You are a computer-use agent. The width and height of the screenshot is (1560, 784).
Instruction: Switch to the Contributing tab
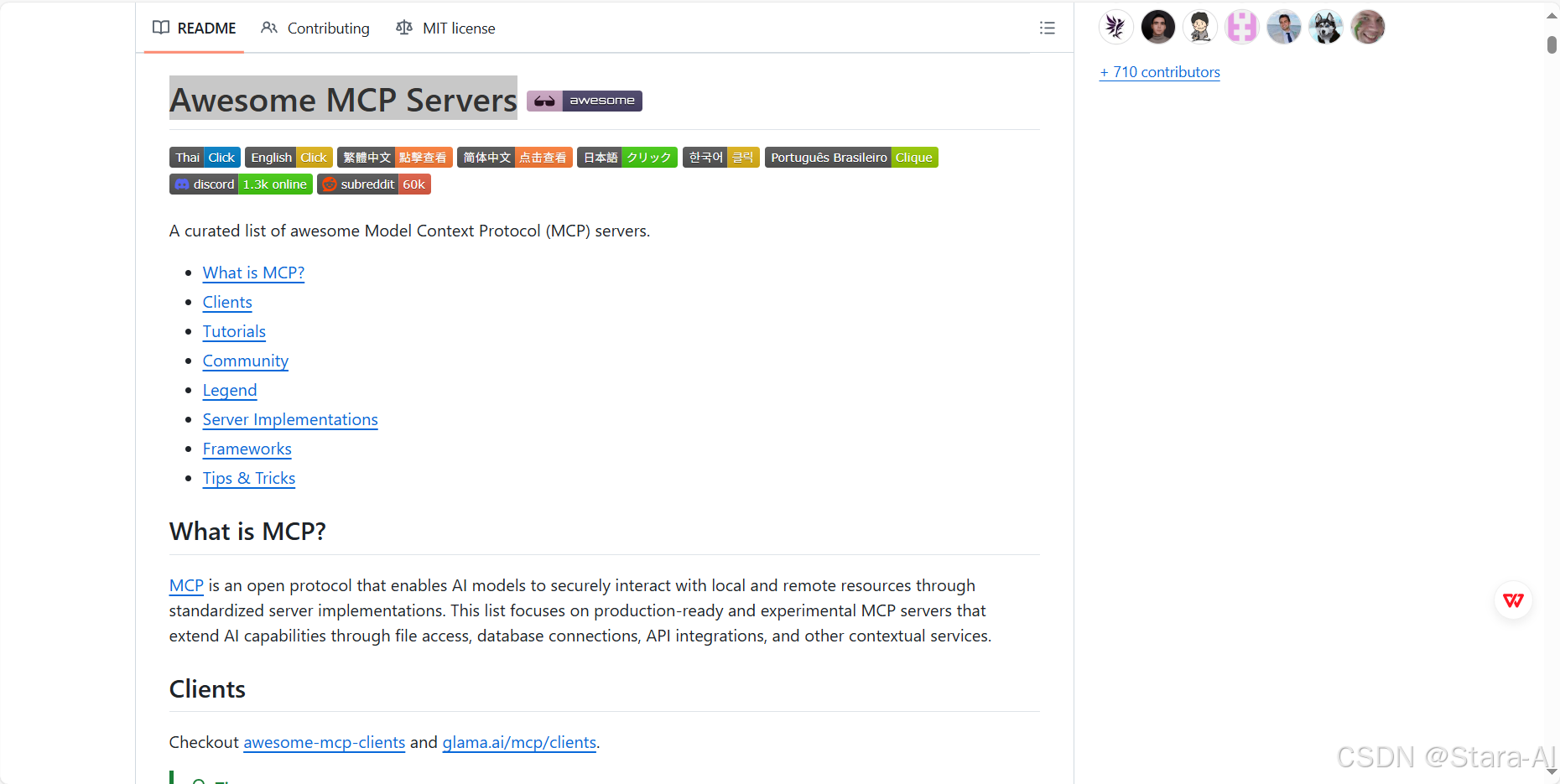tap(315, 28)
